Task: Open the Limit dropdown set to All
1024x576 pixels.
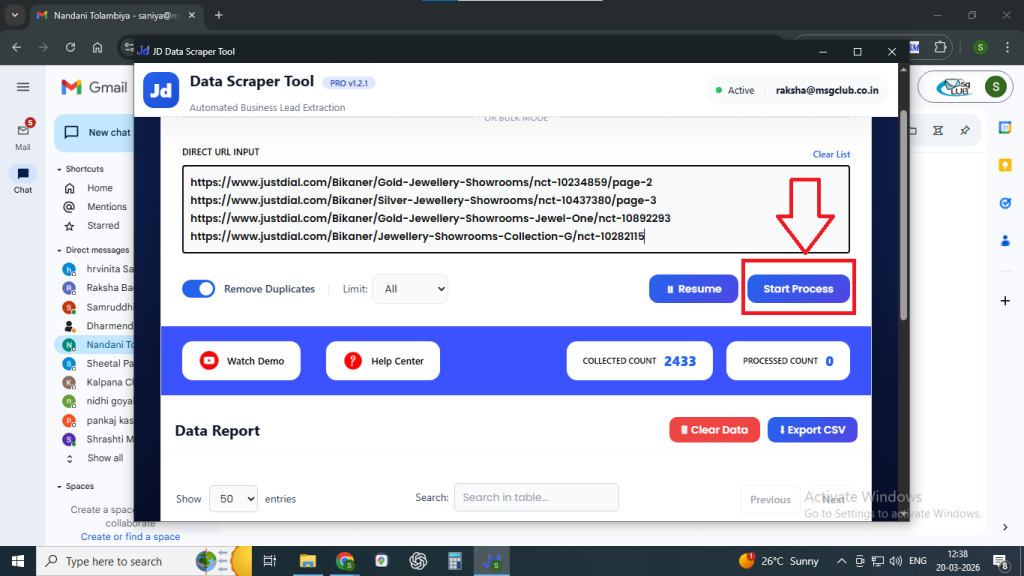Action: pos(410,289)
